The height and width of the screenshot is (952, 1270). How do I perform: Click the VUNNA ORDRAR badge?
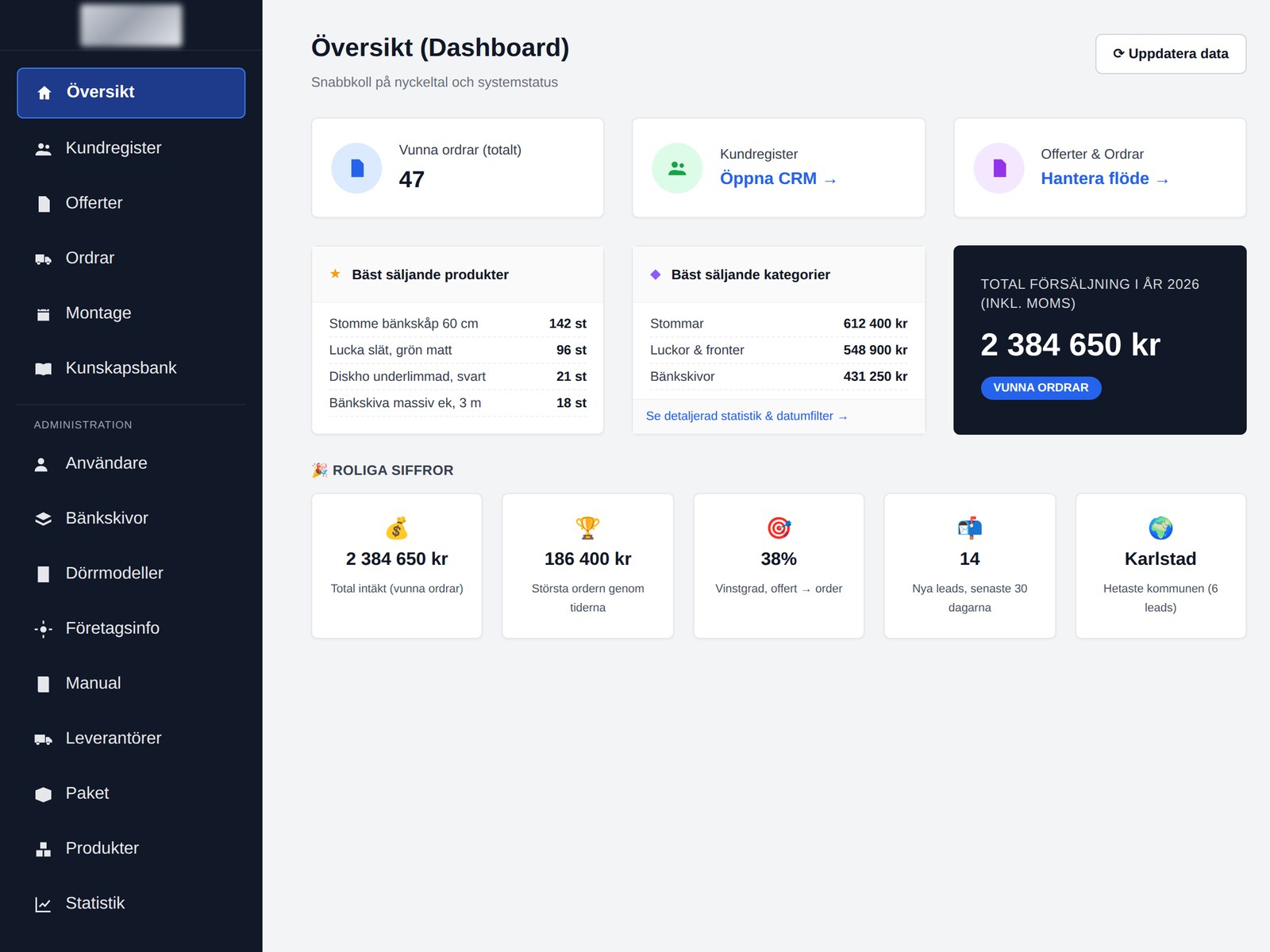(x=1041, y=388)
